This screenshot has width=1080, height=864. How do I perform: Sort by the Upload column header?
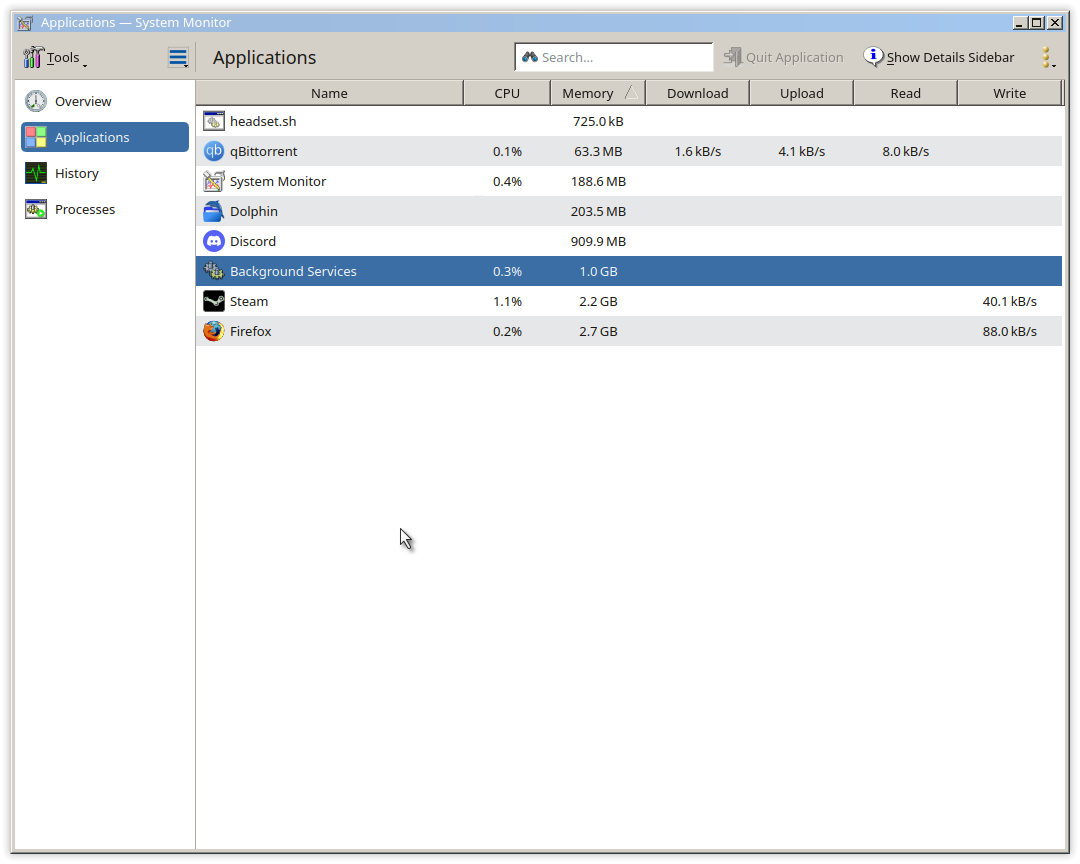point(802,93)
